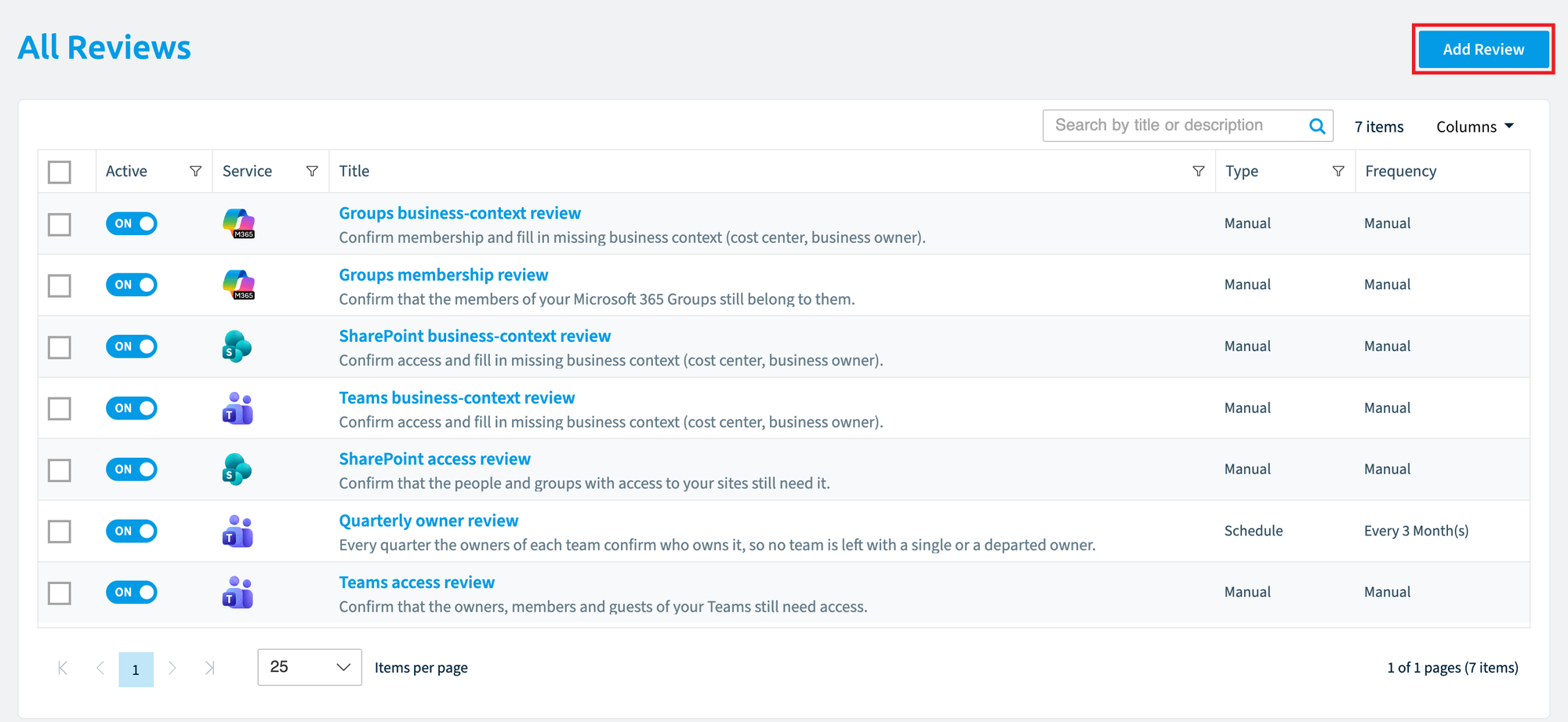Click the 'Schedule' type cell
The image size is (1568, 722).
(x=1254, y=531)
